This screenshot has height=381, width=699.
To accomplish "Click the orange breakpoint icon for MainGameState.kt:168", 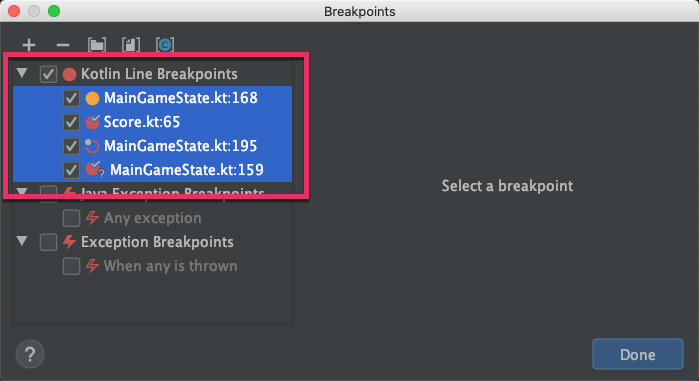I will tap(92, 98).
